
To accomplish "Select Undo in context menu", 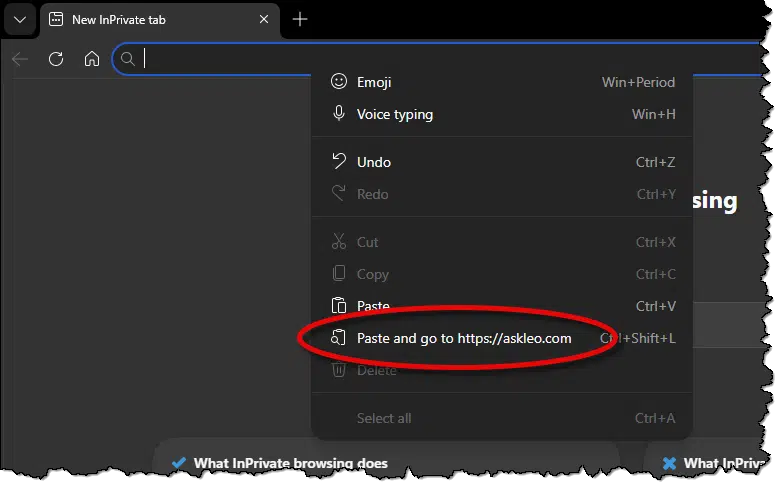I will point(502,162).
